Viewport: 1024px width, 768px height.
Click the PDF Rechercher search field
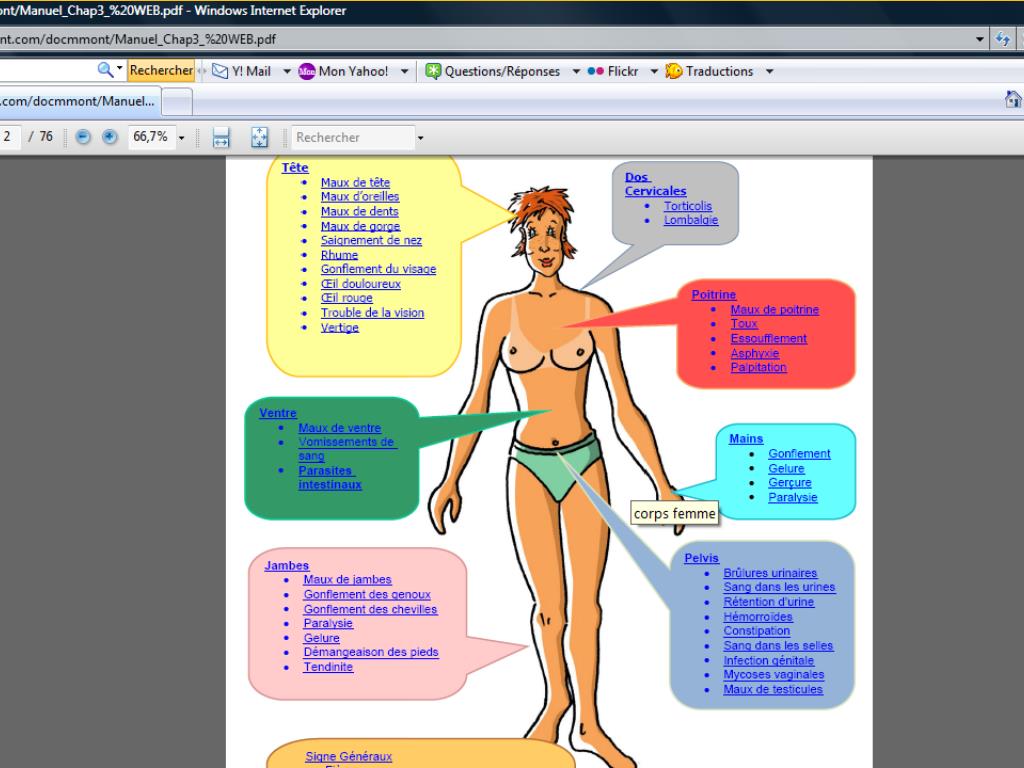point(353,137)
